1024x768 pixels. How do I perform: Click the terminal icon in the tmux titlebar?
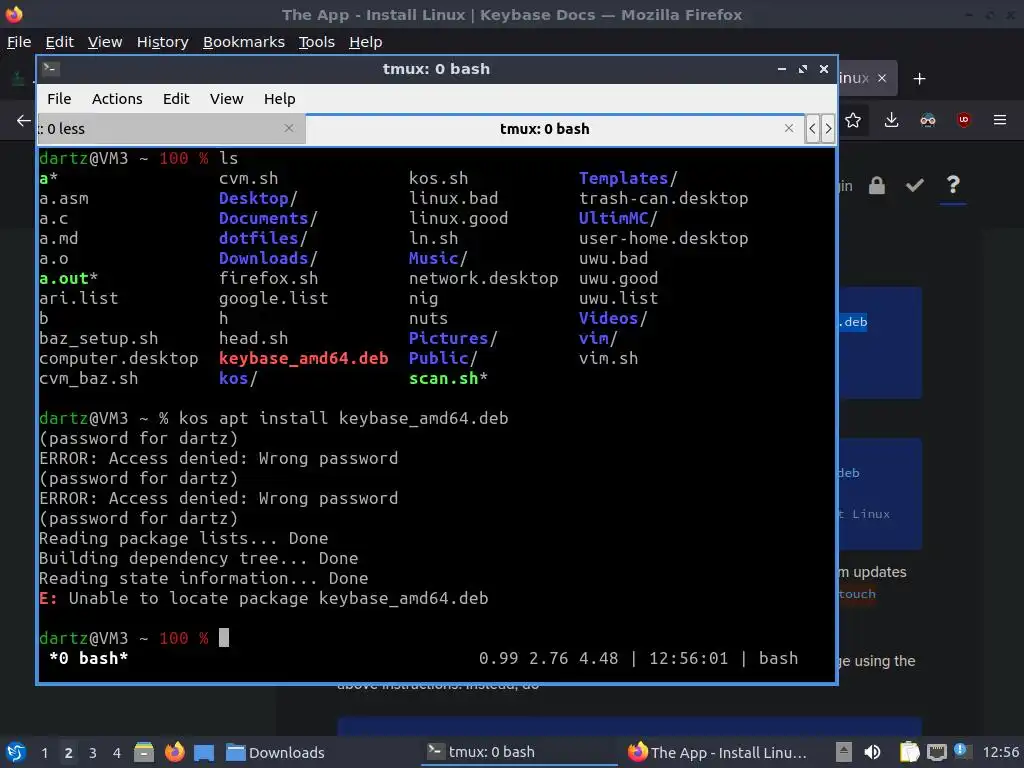(x=51, y=69)
